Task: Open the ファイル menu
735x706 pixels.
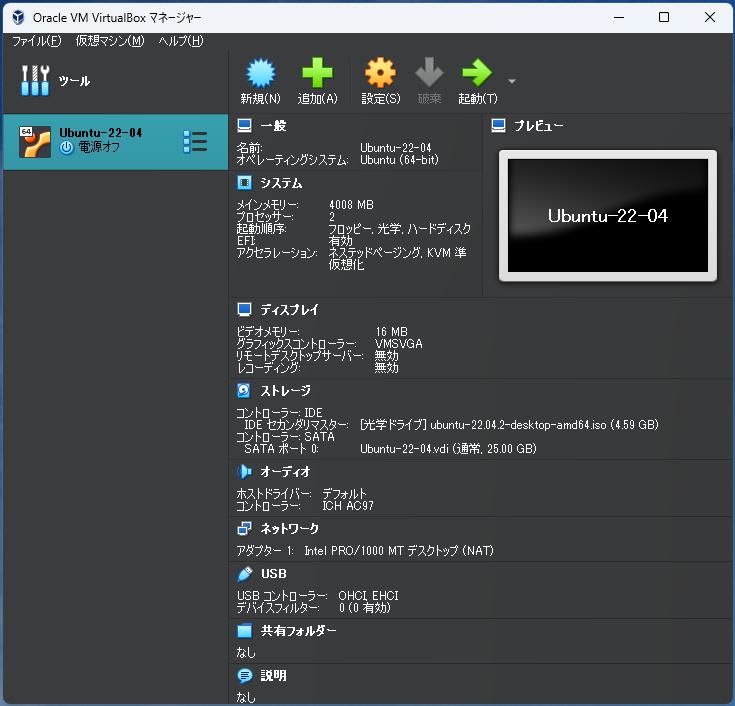Action: click(37, 41)
